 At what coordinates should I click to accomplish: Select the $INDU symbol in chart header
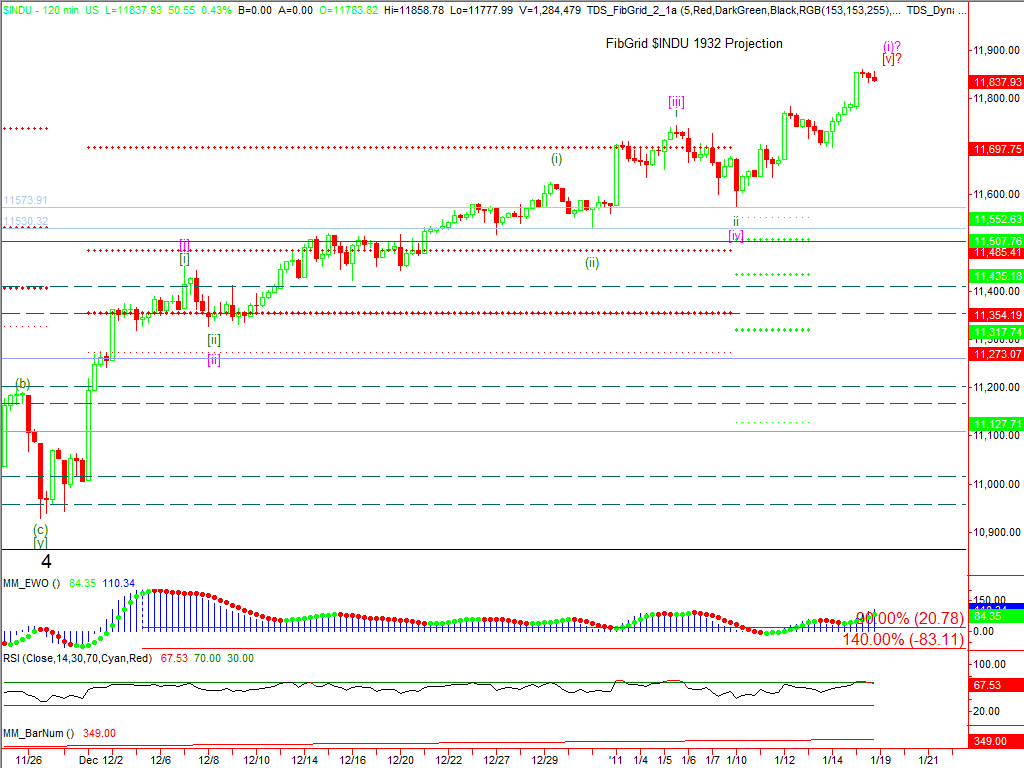[x=20, y=9]
